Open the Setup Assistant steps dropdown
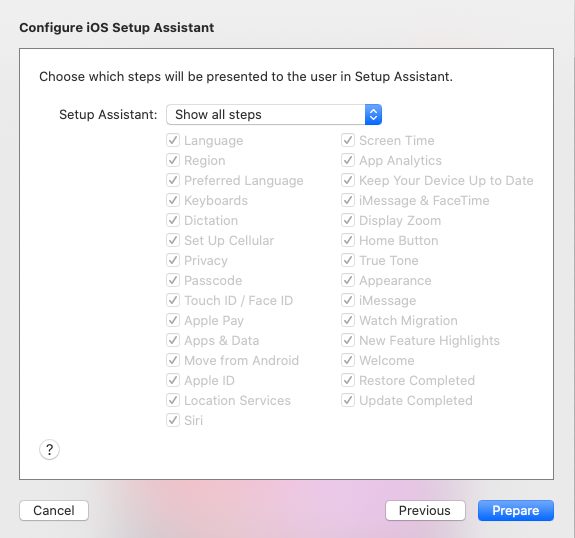 pos(274,114)
